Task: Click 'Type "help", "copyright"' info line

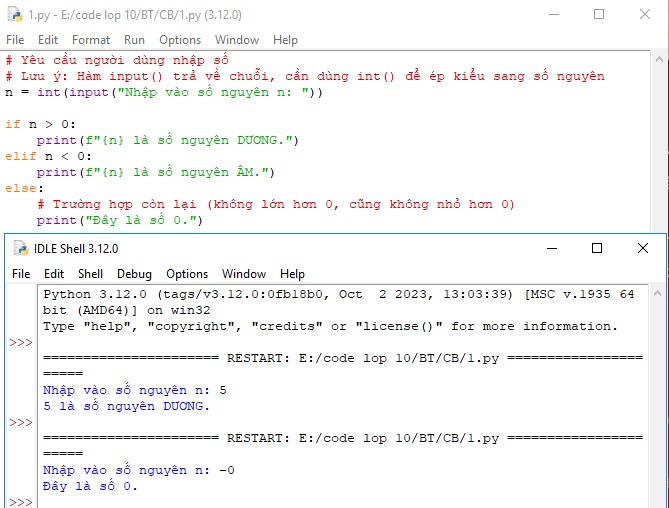Action: (330, 326)
